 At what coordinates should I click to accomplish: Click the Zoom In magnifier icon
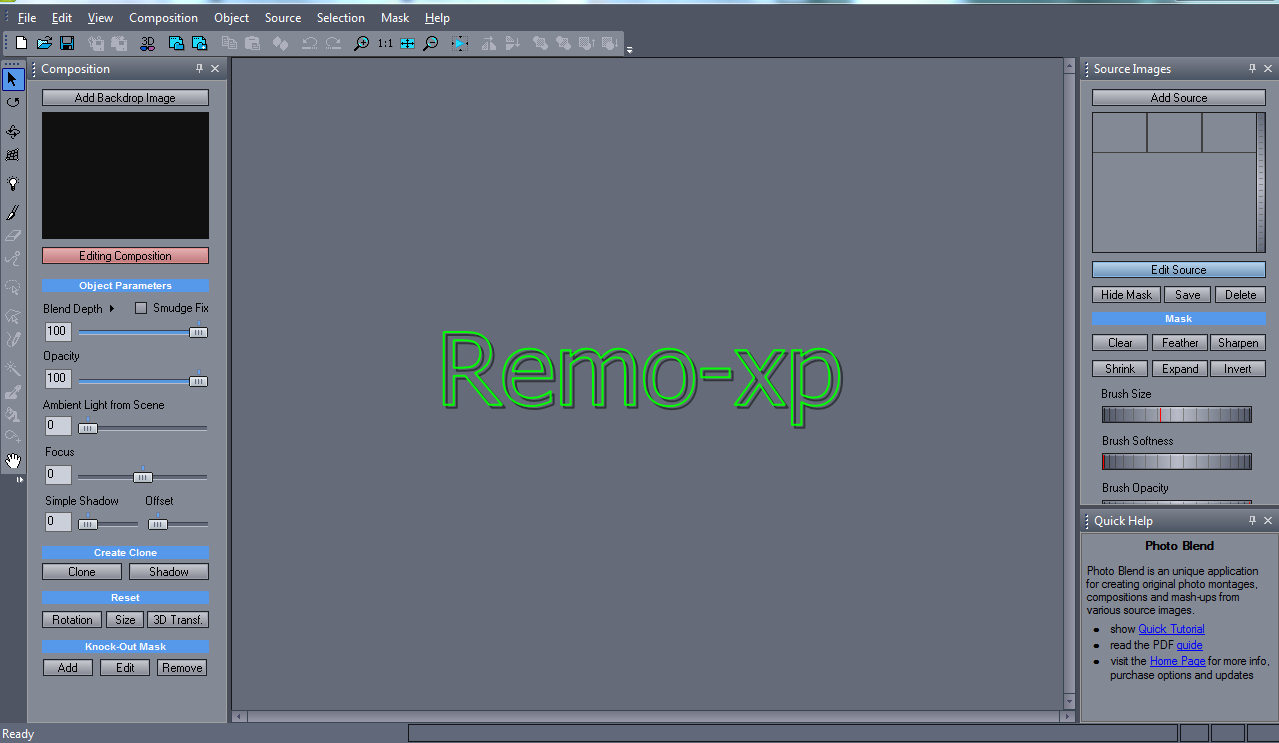(362, 43)
